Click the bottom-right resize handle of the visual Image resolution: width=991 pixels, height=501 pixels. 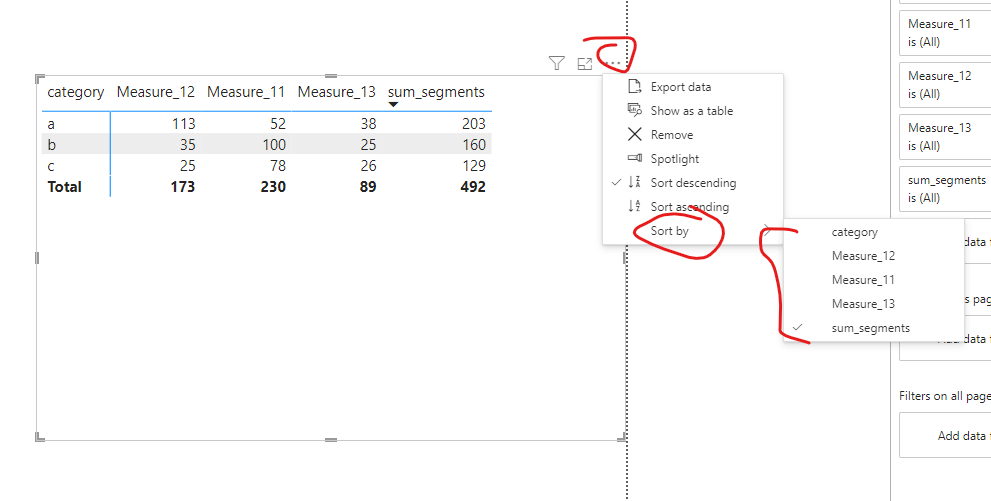(x=622, y=437)
